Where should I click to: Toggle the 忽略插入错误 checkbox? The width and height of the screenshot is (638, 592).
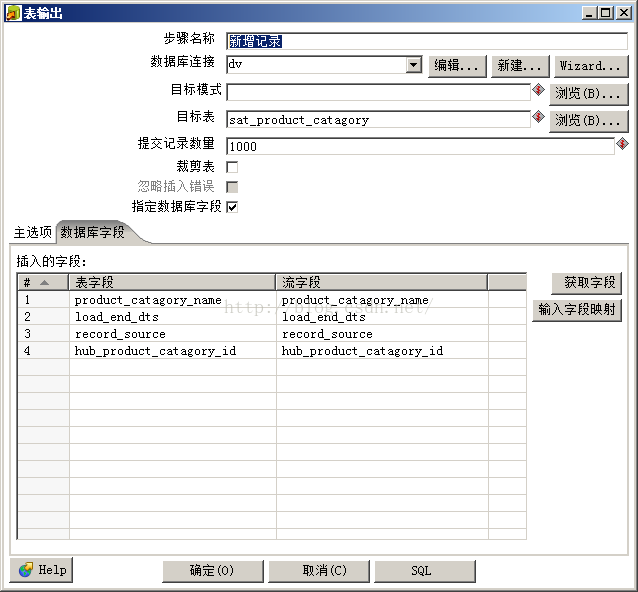(x=232, y=187)
